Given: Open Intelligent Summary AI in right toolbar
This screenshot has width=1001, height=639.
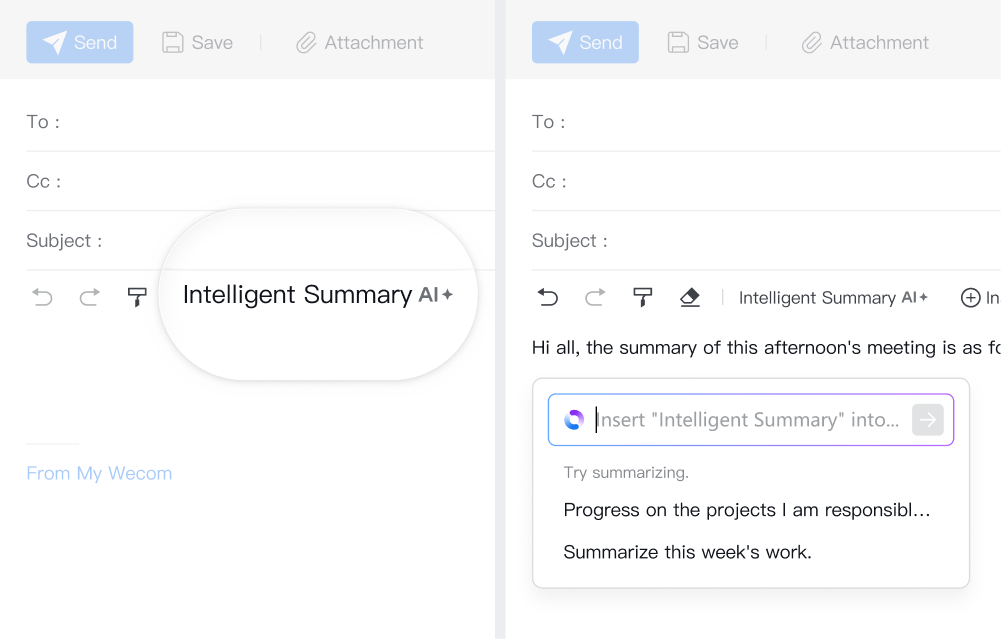Looking at the screenshot, I should click(x=833, y=298).
